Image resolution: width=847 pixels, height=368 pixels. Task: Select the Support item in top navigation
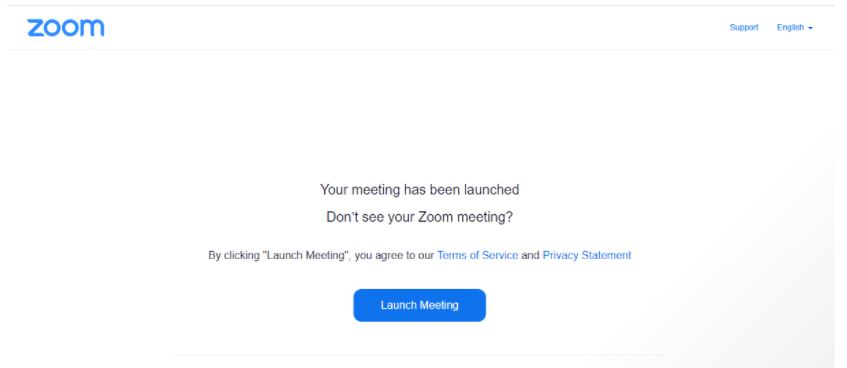[744, 27]
